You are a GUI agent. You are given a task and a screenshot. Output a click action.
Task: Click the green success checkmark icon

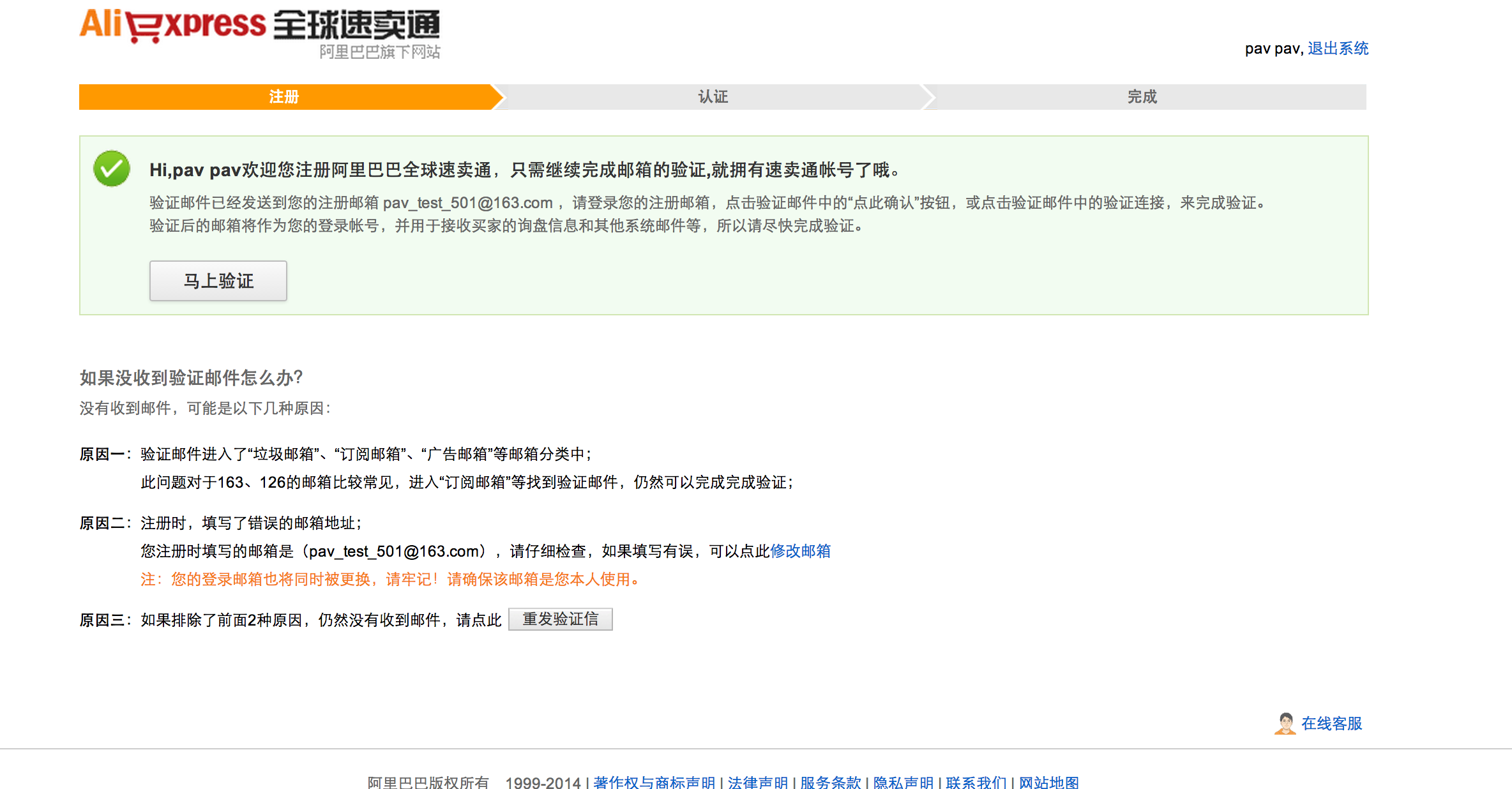[112, 169]
